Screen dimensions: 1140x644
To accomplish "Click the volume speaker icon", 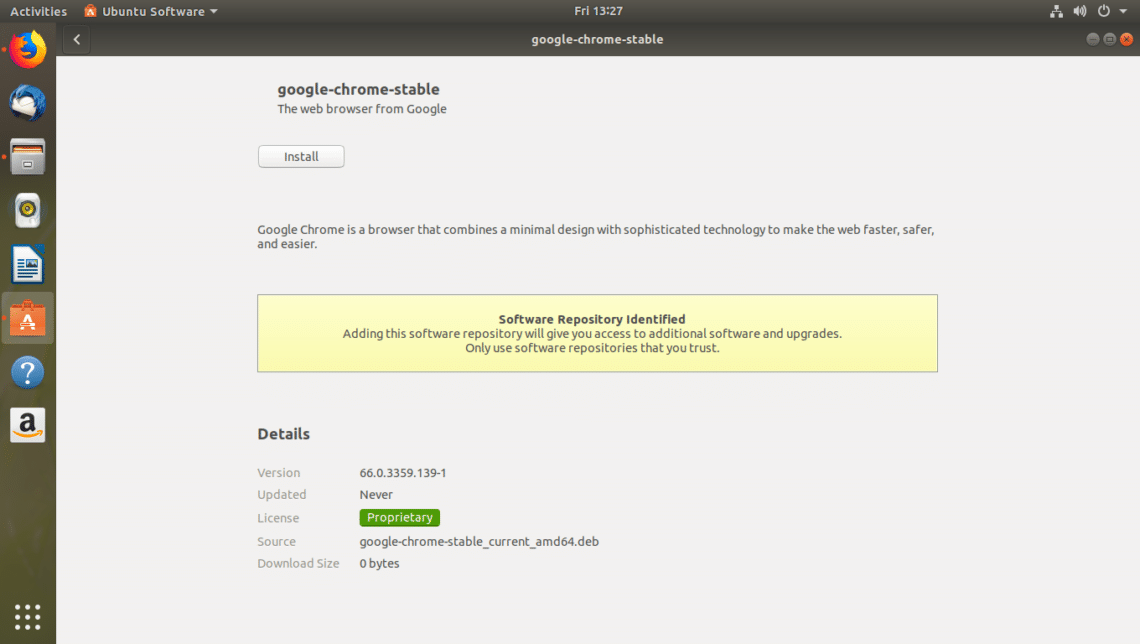I will [1080, 11].
